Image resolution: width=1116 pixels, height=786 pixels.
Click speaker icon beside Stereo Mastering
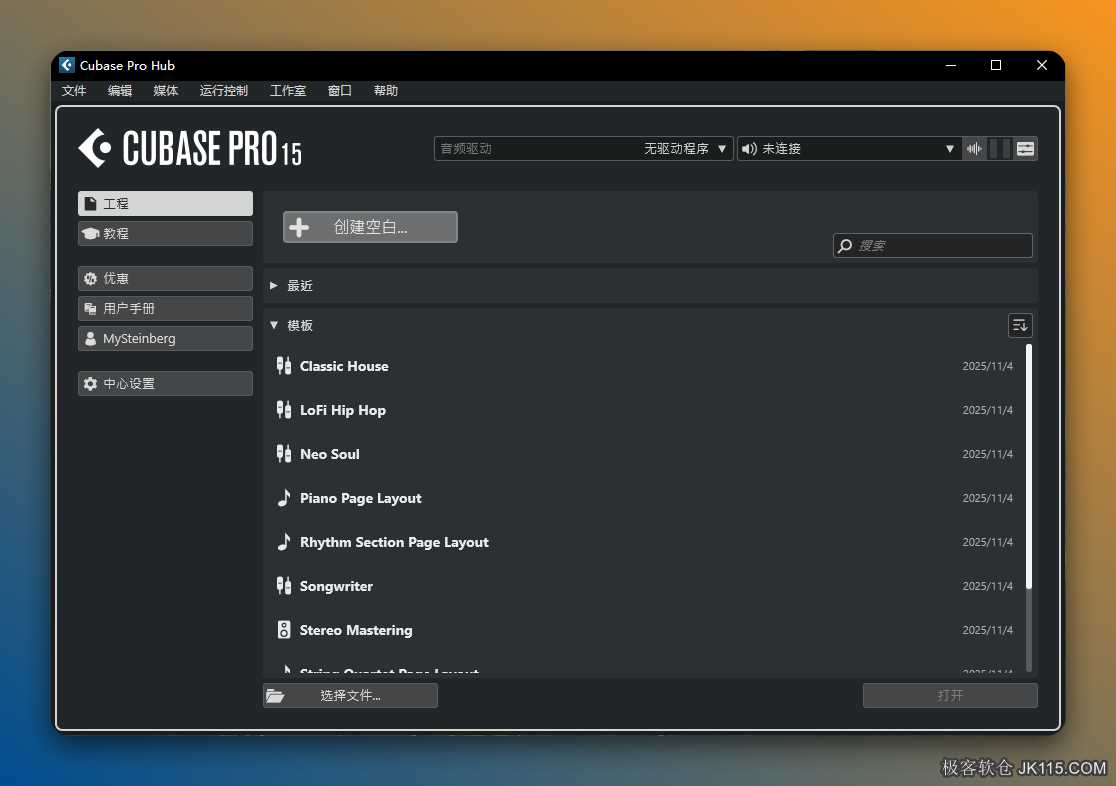pyautogui.click(x=283, y=630)
